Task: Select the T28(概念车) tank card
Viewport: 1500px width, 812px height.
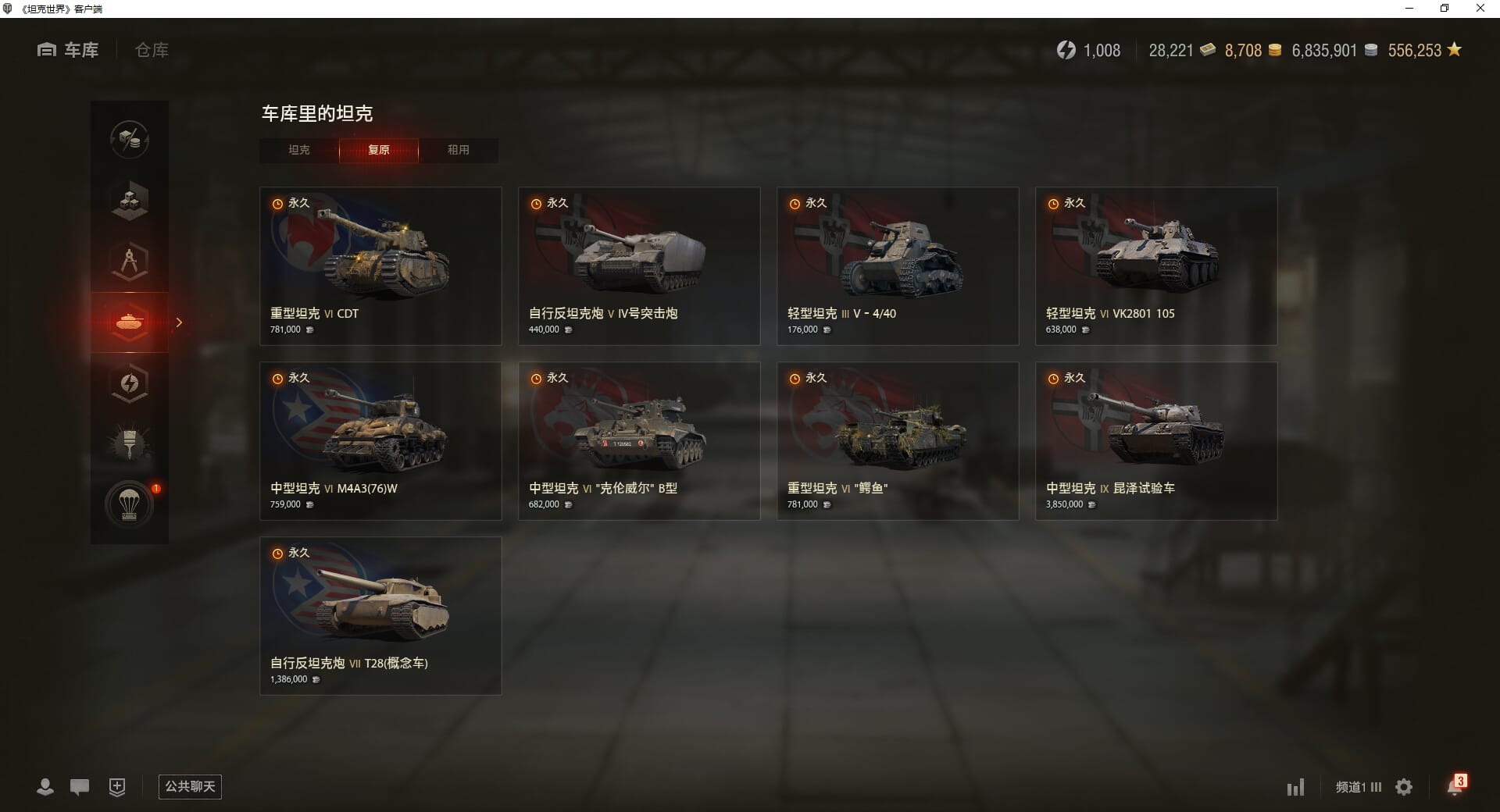Action: click(x=380, y=616)
